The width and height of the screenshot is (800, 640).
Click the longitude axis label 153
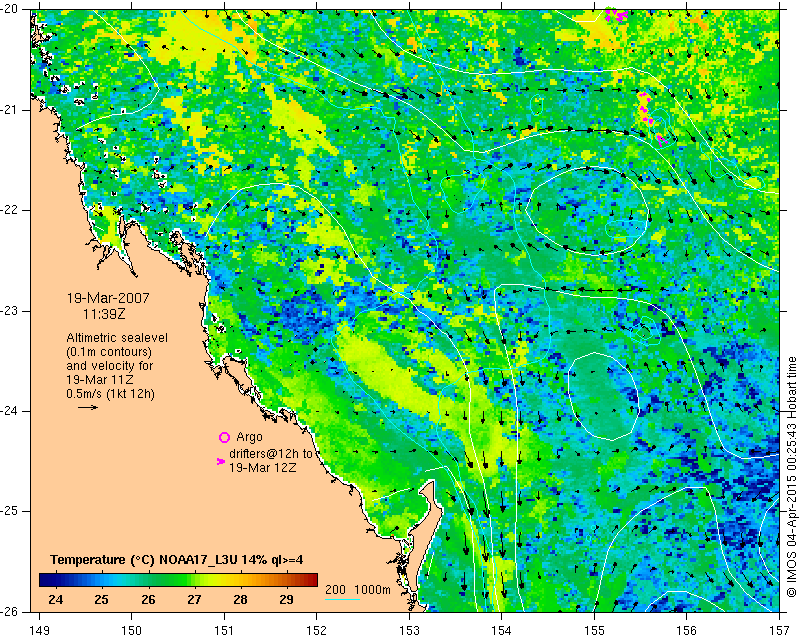pyautogui.click(x=409, y=630)
